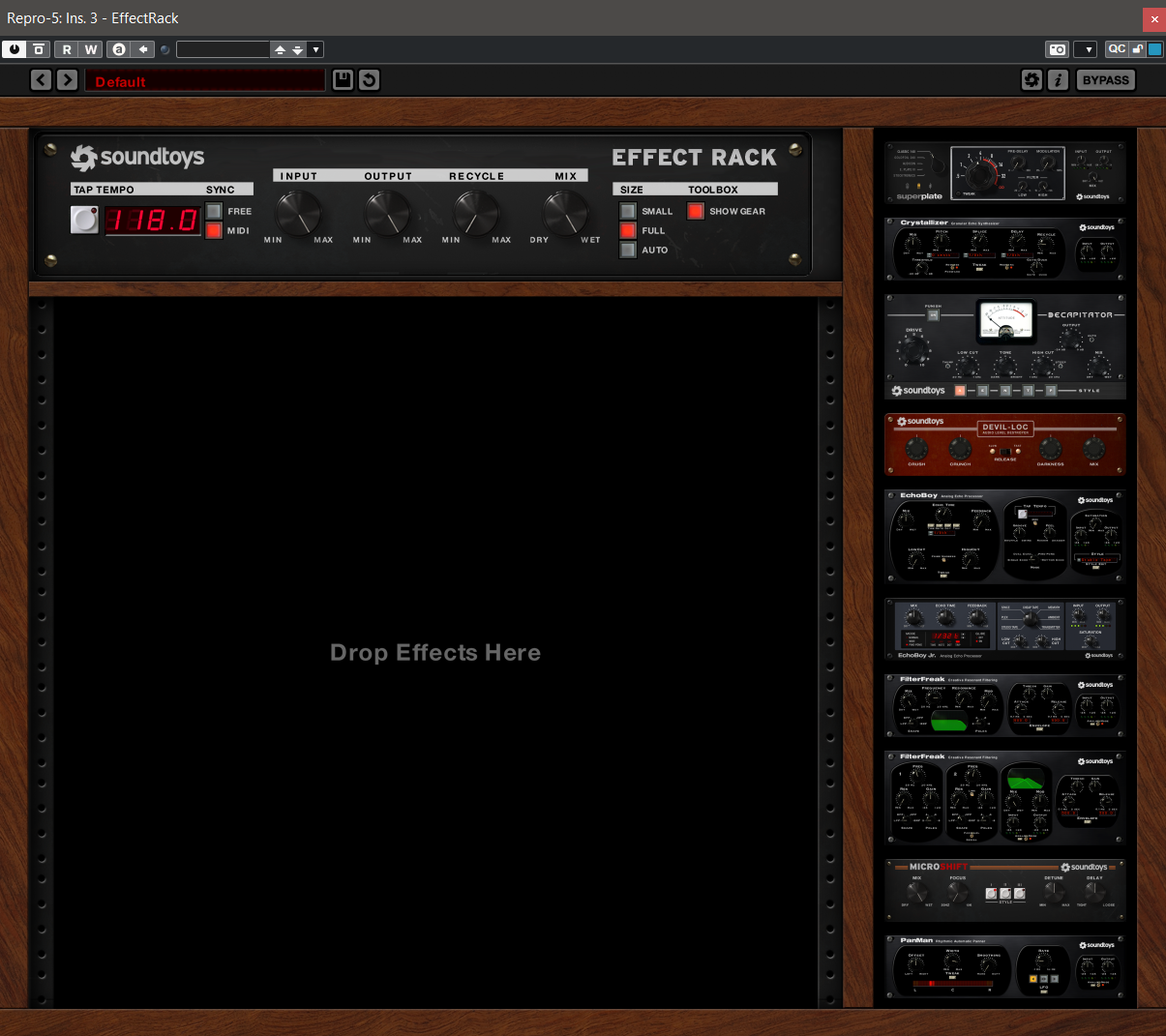1166x1036 pixels.
Task: Revert preset with circular arrow icon
Action: [x=369, y=80]
